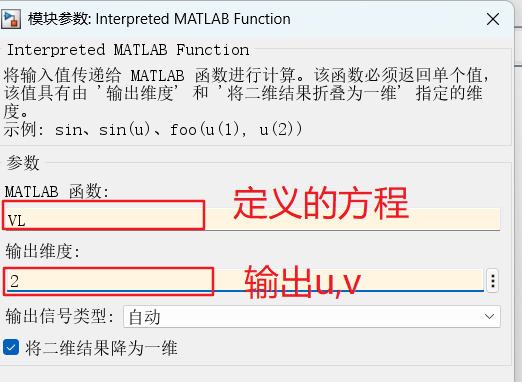Click the Simulink block icon in title bar

pyautogui.click(x=11, y=19)
